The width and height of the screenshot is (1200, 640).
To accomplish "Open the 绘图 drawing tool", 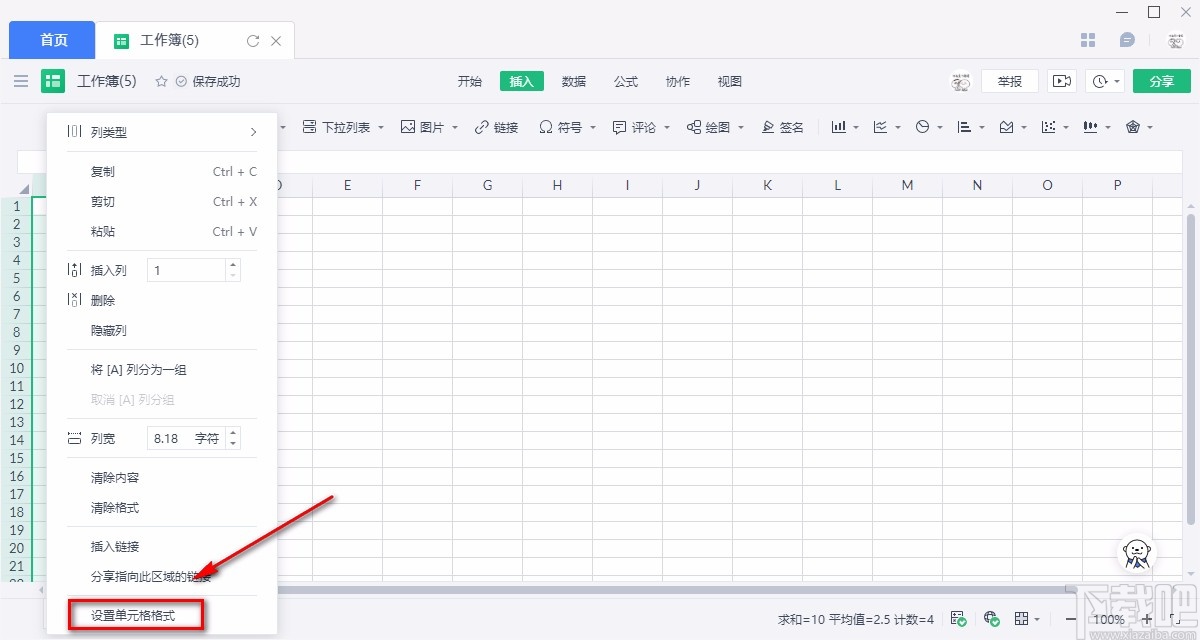I will point(708,127).
